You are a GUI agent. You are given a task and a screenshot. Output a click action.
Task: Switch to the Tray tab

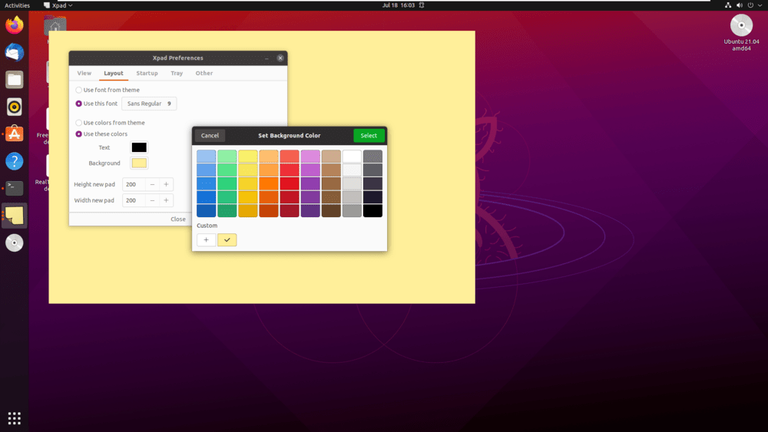click(x=176, y=73)
